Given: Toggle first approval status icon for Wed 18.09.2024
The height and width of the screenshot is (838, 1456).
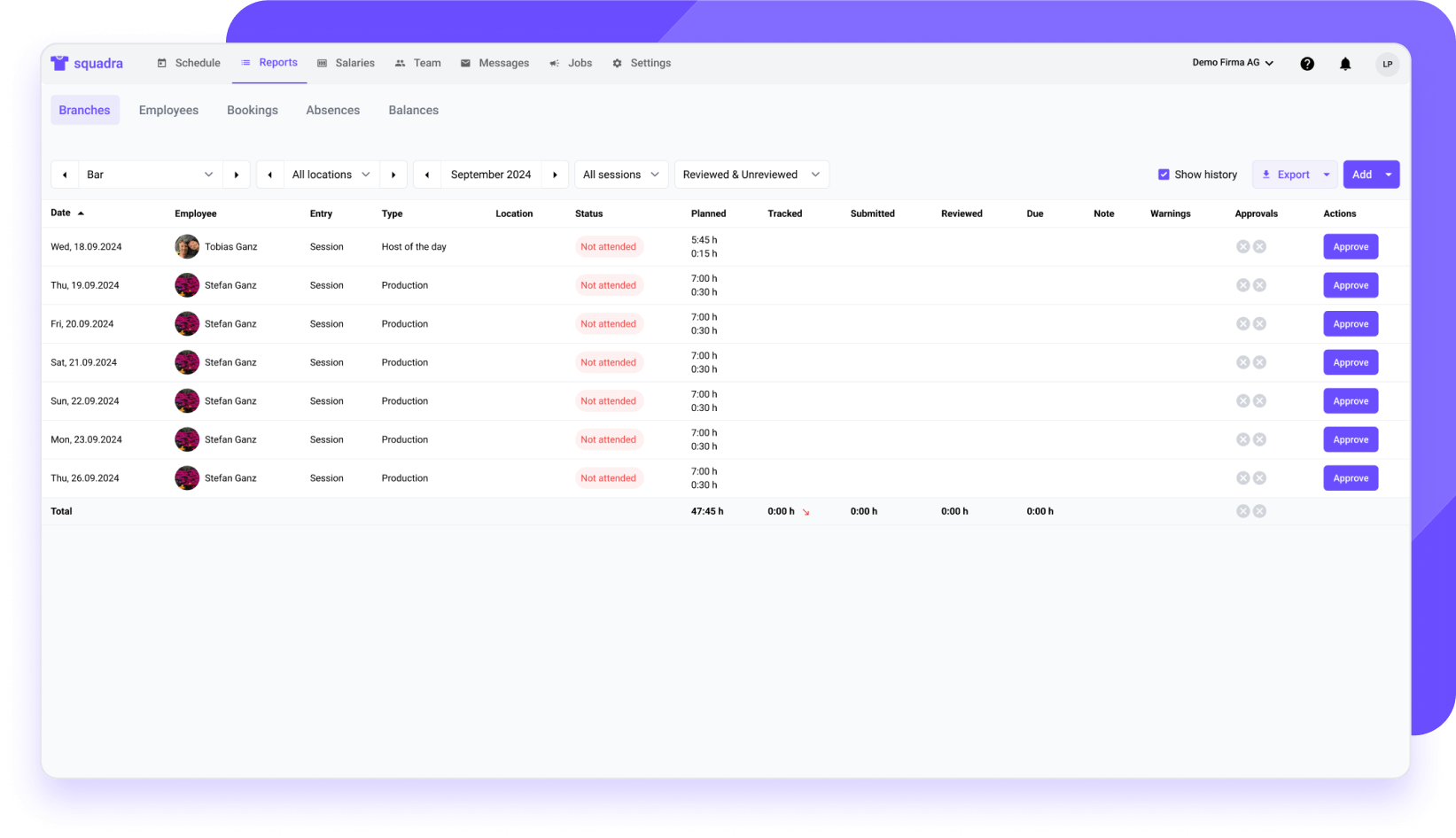Looking at the screenshot, I should [x=1242, y=247].
